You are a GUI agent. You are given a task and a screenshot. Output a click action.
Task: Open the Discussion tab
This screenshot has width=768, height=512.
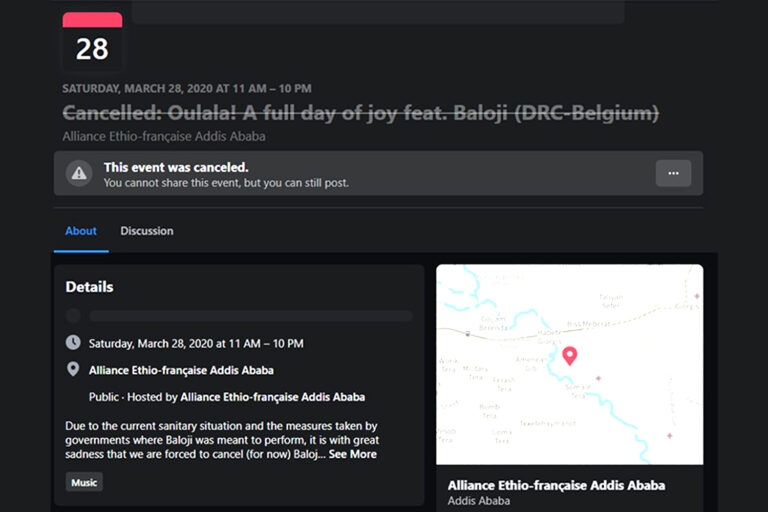pyautogui.click(x=147, y=231)
